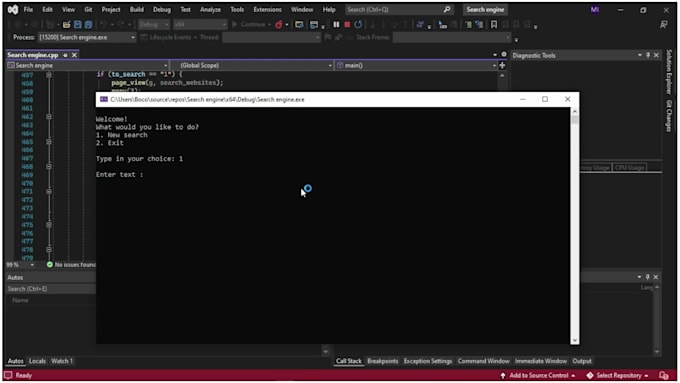Click the Restart debugging icon
Image resolution: width=680 pixels, height=383 pixels.
pyautogui.click(x=358, y=25)
